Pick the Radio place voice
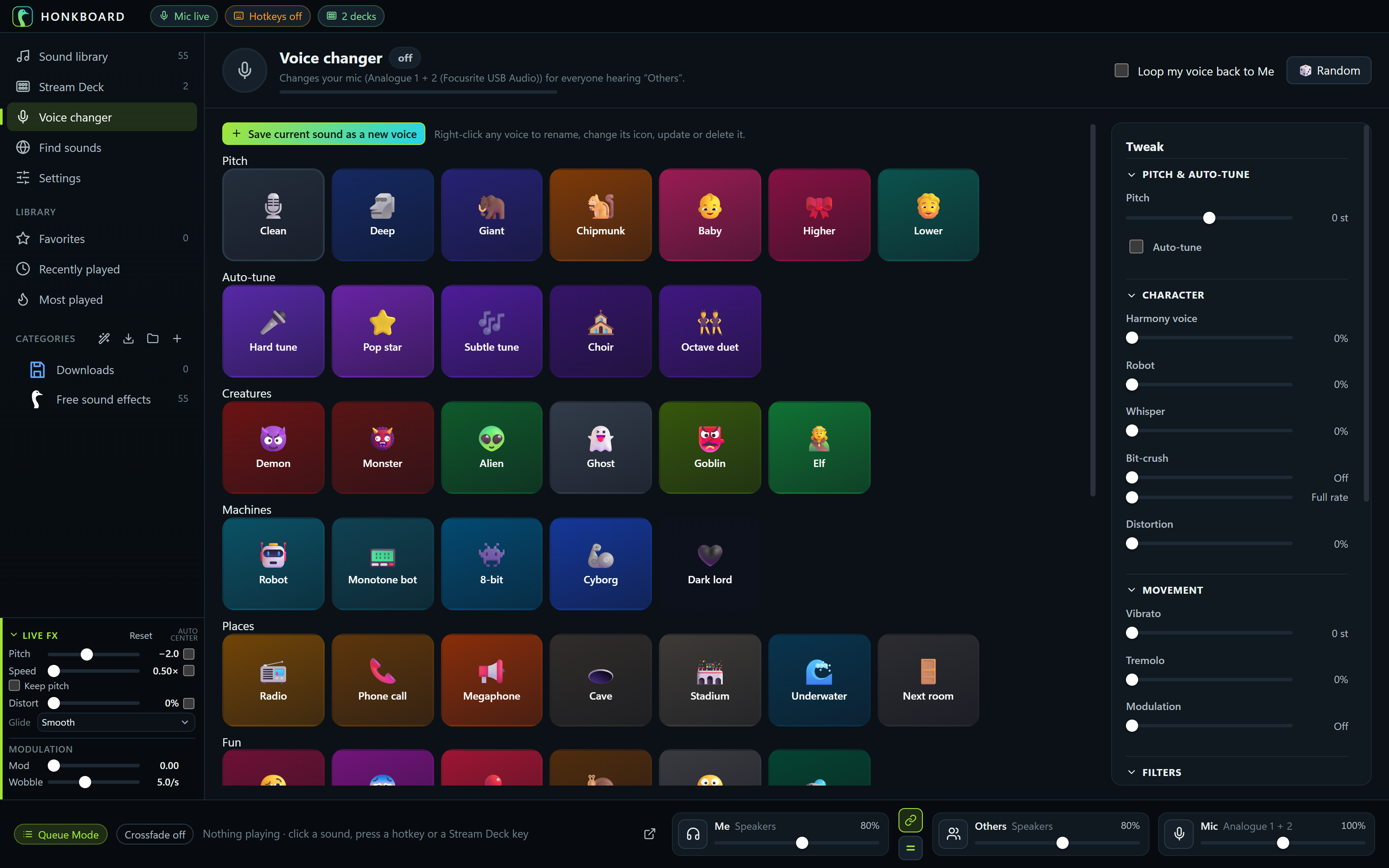The image size is (1389, 868). click(x=273, y=680)
